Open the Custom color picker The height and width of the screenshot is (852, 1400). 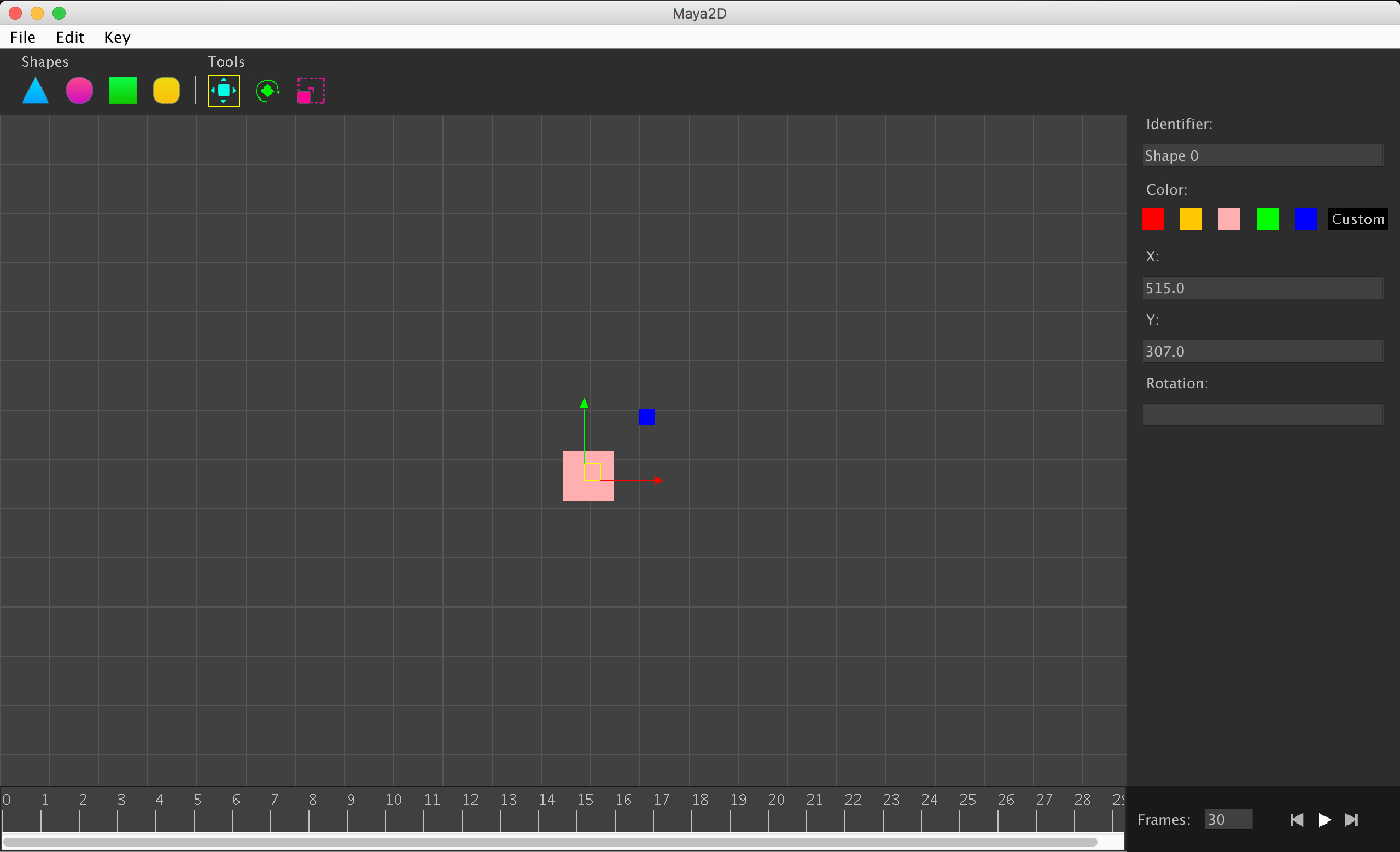click(1358, 219)
